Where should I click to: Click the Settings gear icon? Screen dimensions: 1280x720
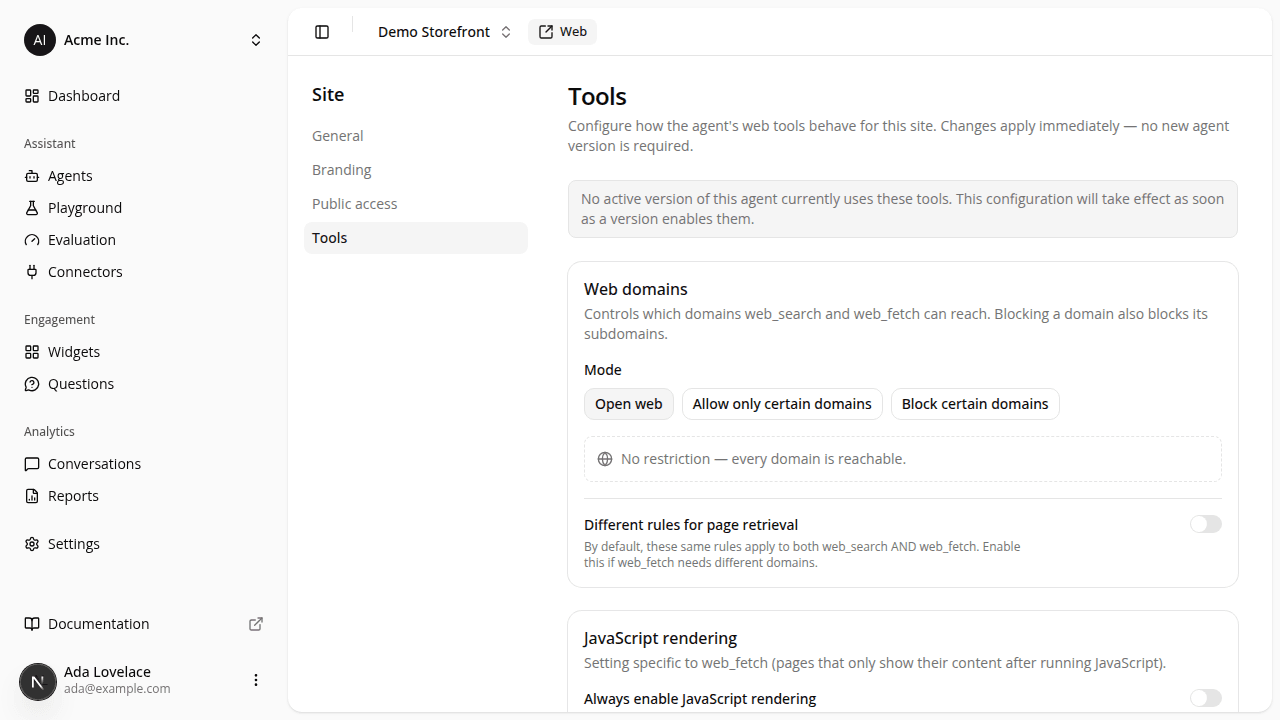click(x=32, y=544)
